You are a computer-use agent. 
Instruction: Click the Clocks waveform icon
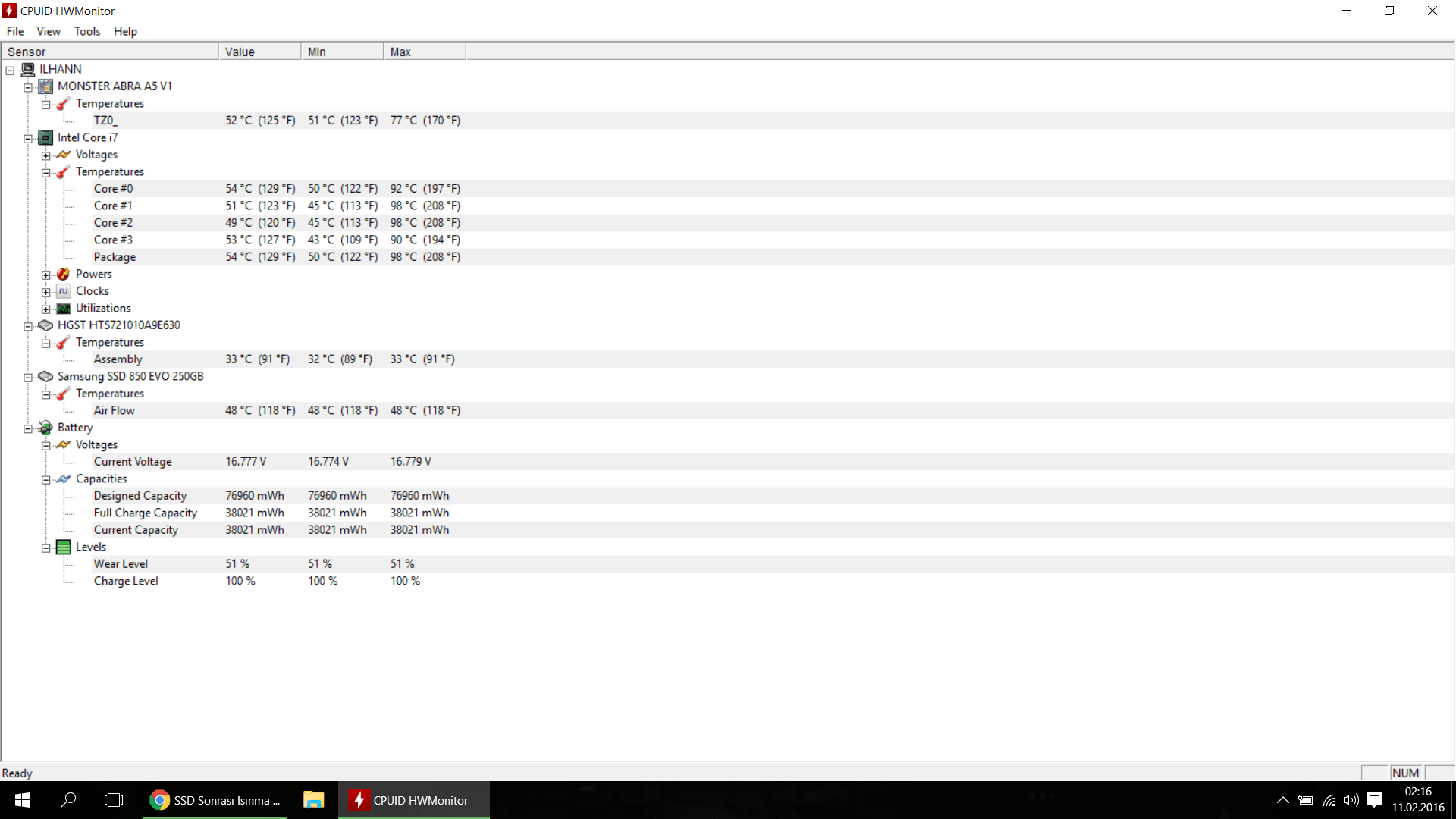coord(64,291)
